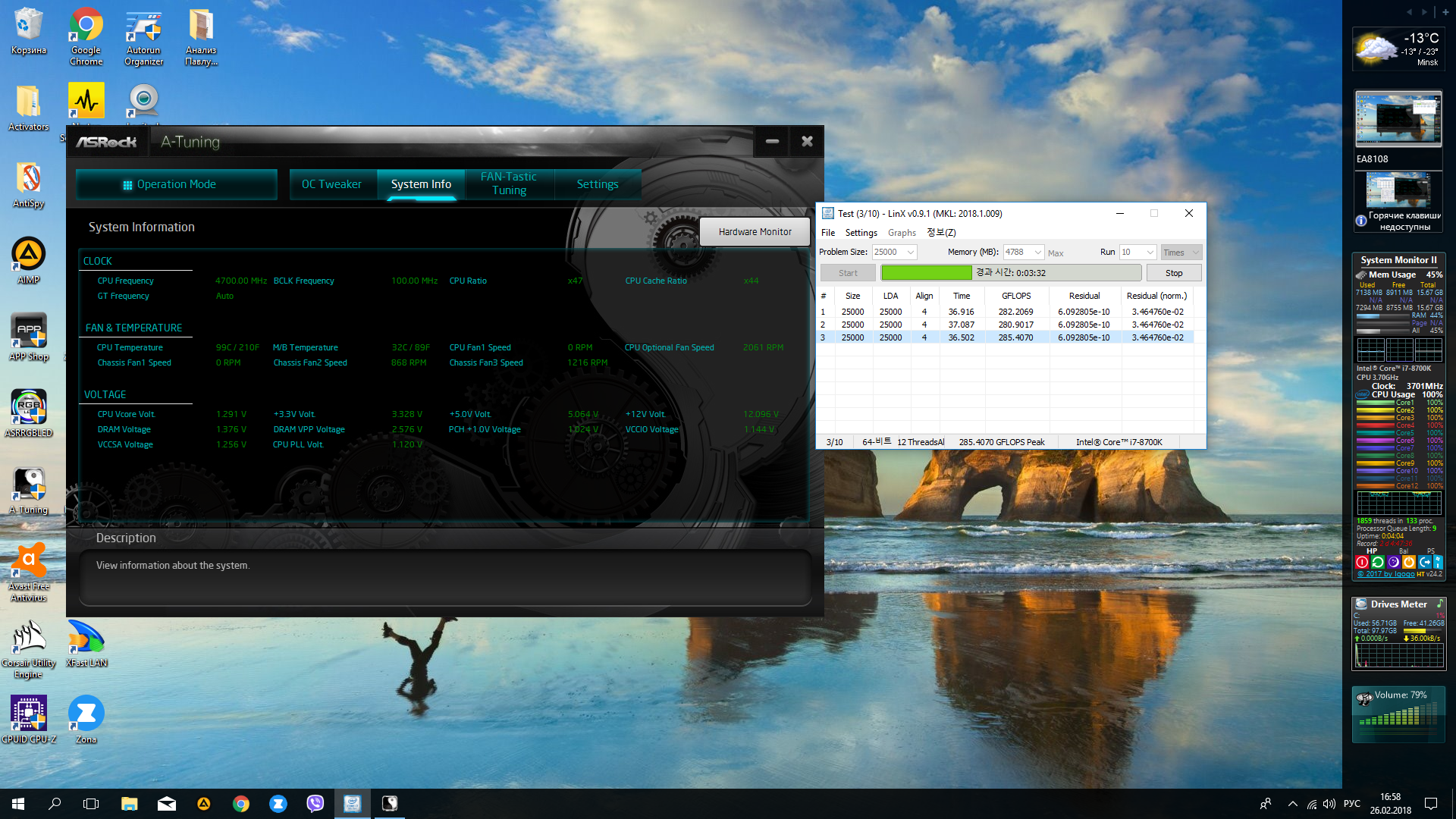Open the Settings menu in LinX
Screen dimensions: 1456x819
coord(861,233)
